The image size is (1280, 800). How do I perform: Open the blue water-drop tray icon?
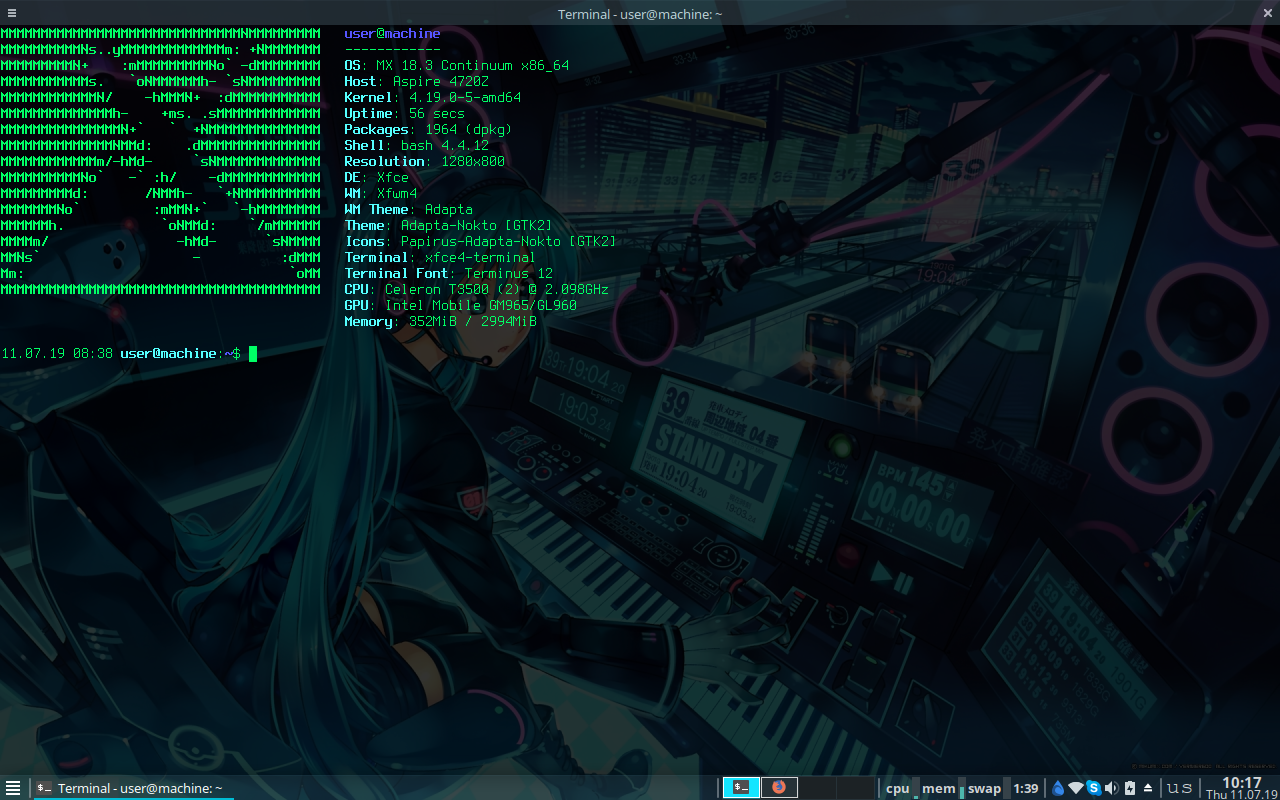[x=1058, y=788]
